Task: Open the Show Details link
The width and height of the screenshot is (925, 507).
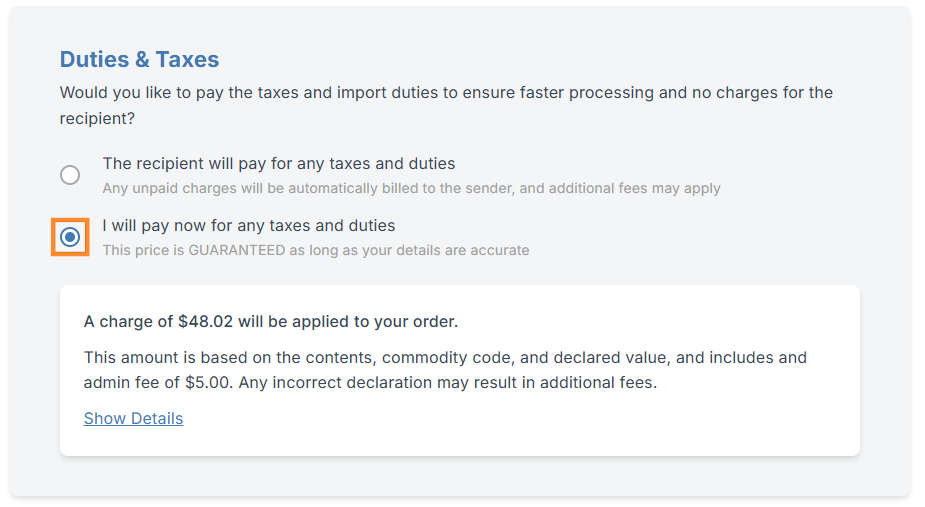Action: click(x=133, y=418)
